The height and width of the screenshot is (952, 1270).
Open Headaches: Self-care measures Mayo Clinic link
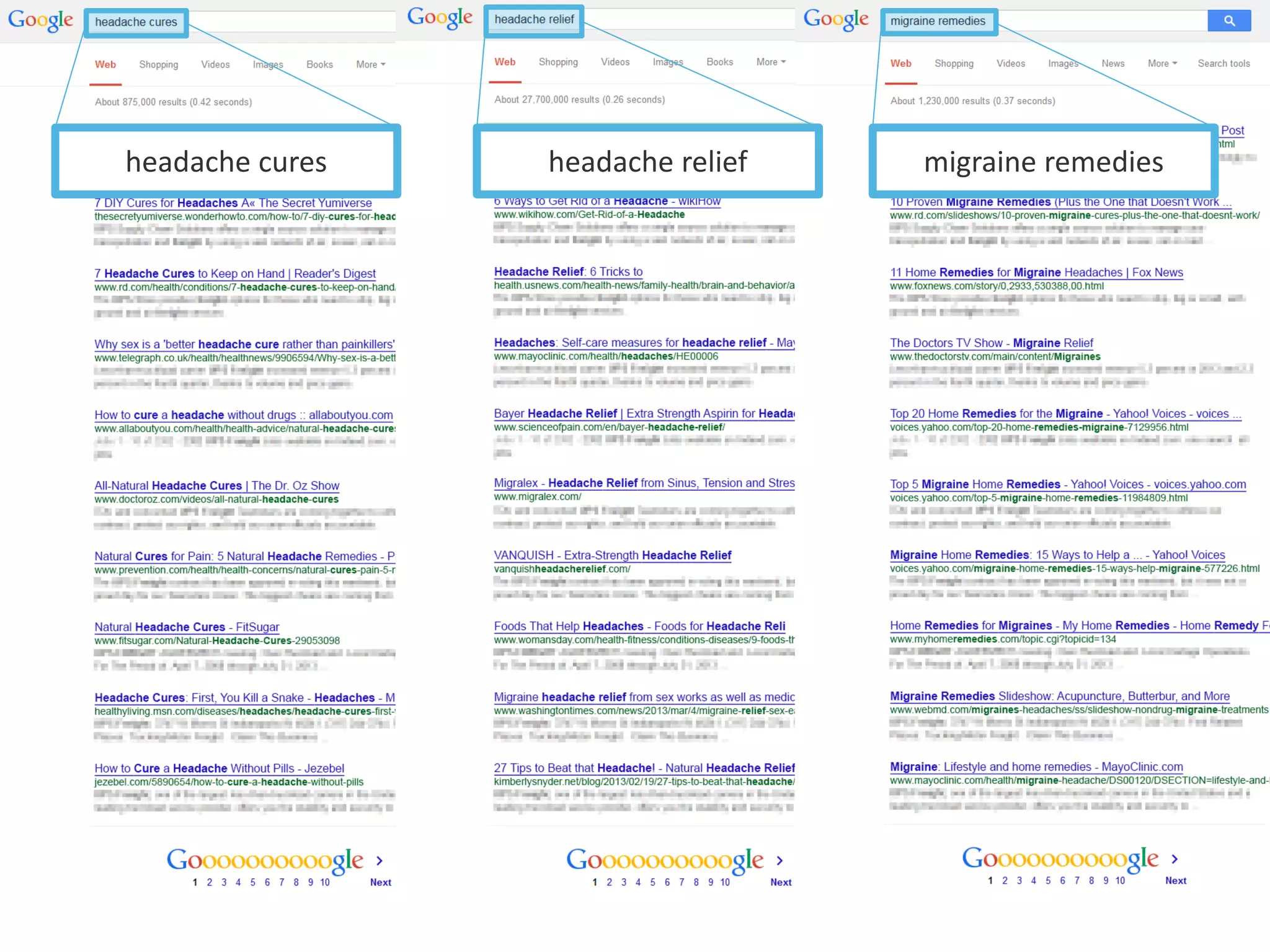pyautogui.click(x=644, y=342)
